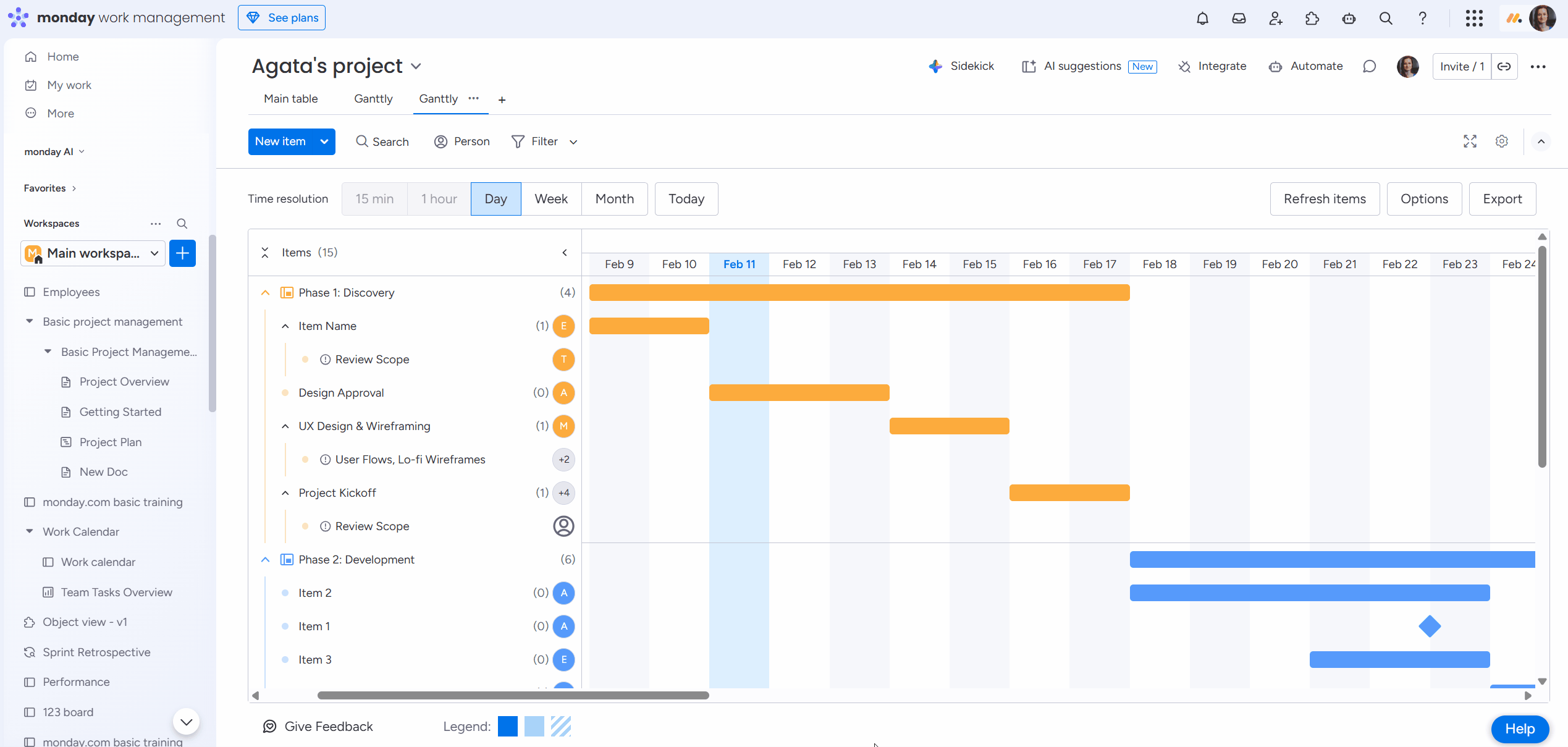This screenshot has height=747, width=1568.
Task: Click the Phase 1: Discovery group icon
Action: (x=287, y=293)
